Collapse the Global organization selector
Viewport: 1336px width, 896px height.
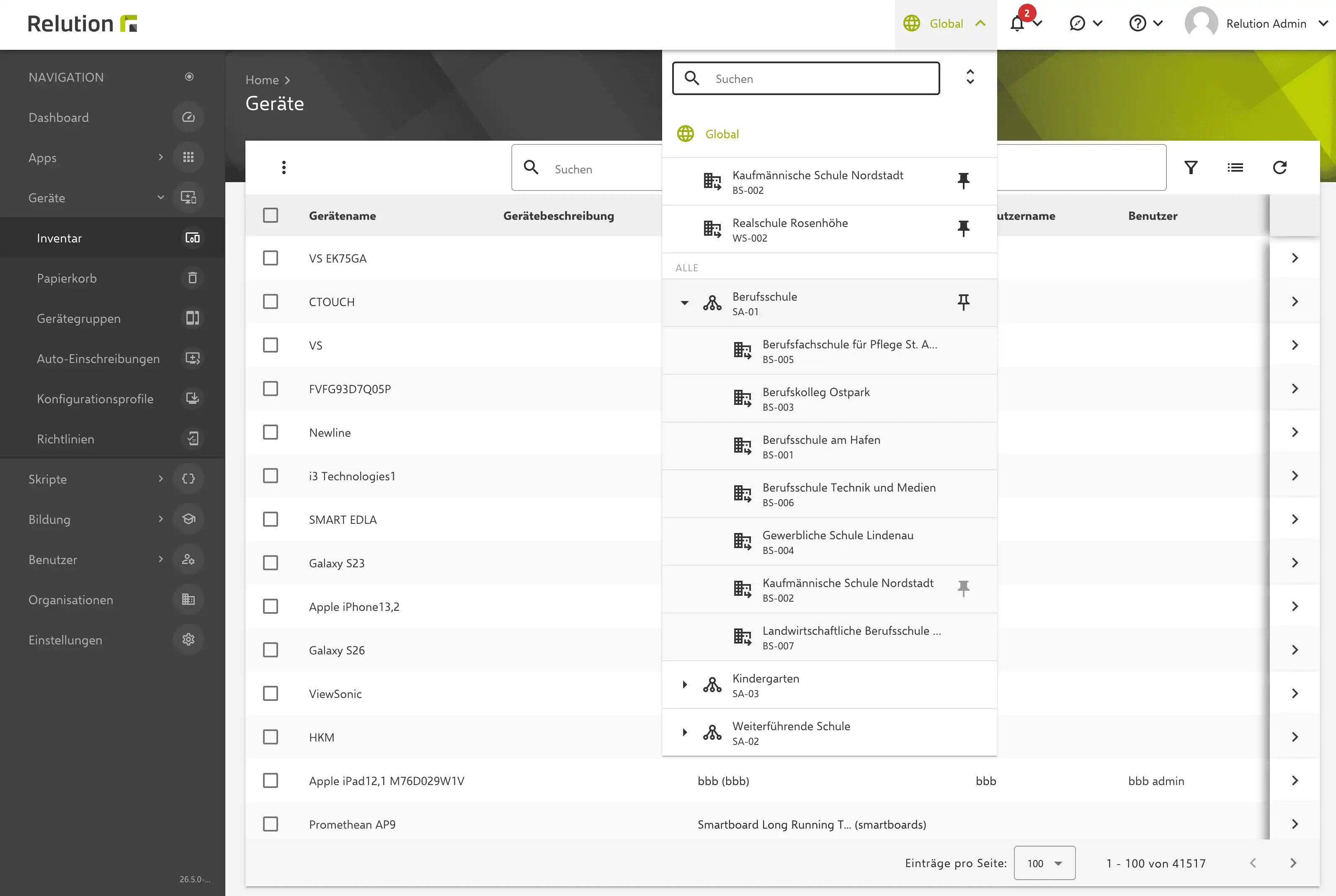(x=946, y=24)
